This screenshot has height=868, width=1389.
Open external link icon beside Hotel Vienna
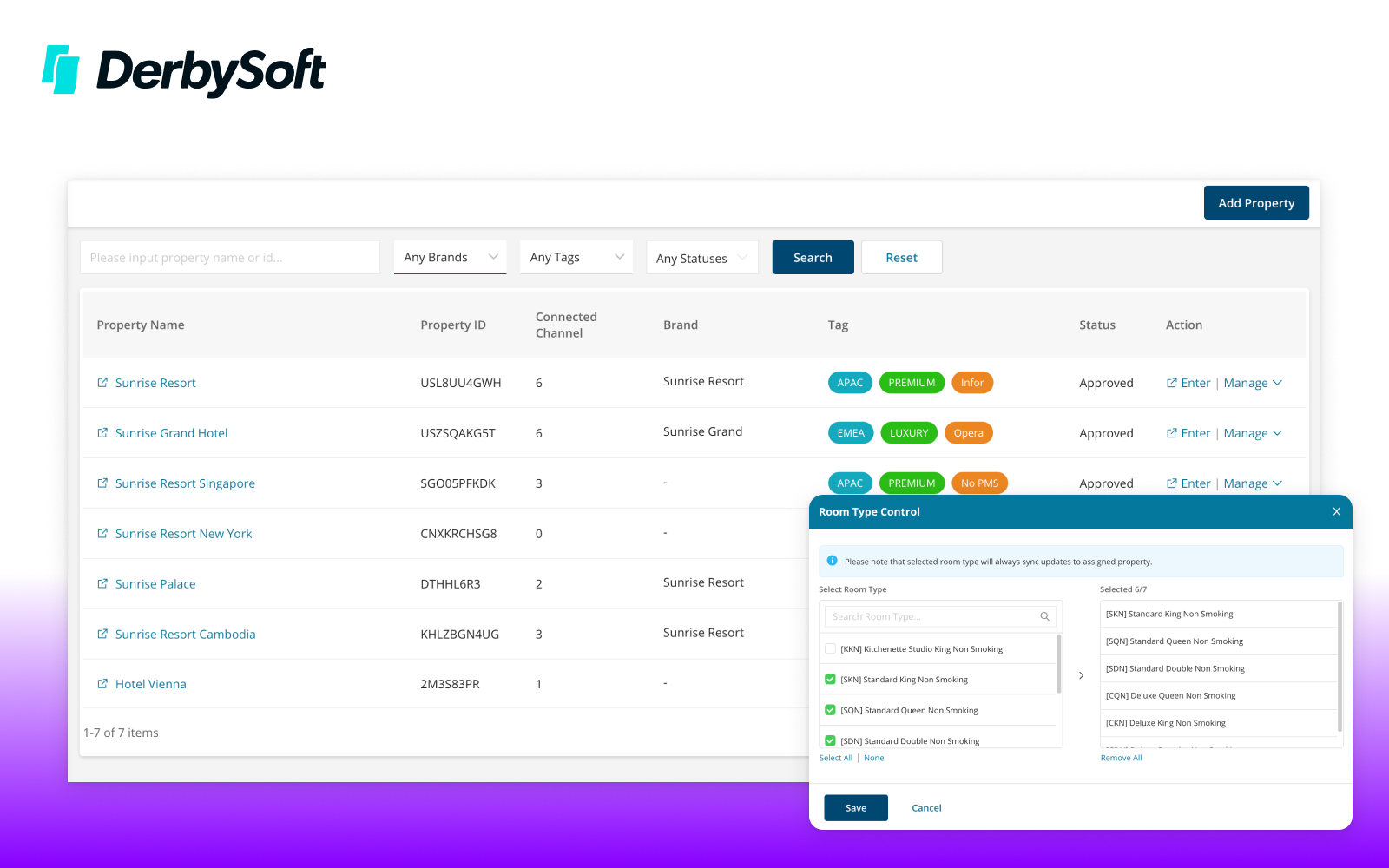(102, 684)
